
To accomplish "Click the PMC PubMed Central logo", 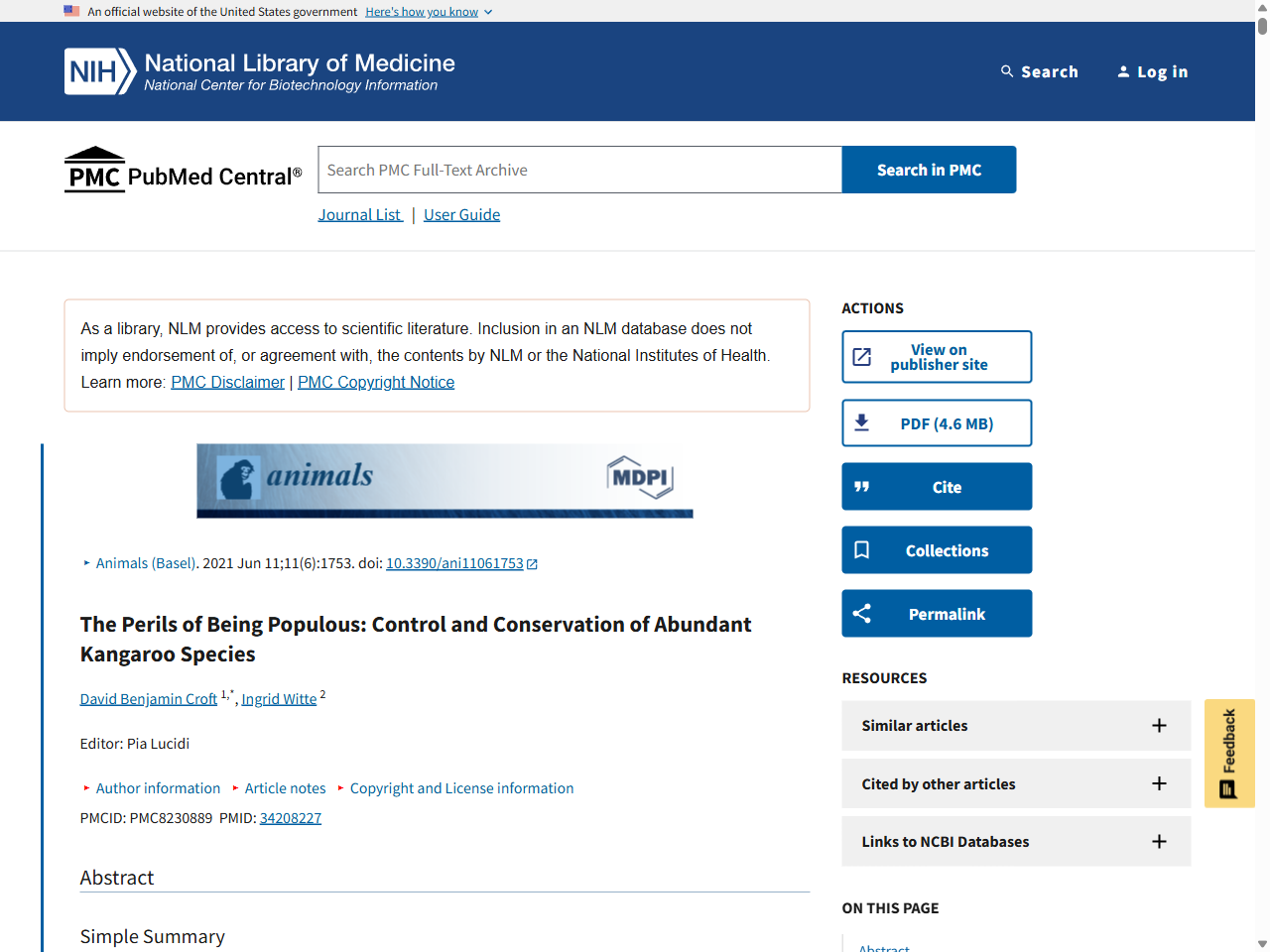I will (x=183, y=171).
